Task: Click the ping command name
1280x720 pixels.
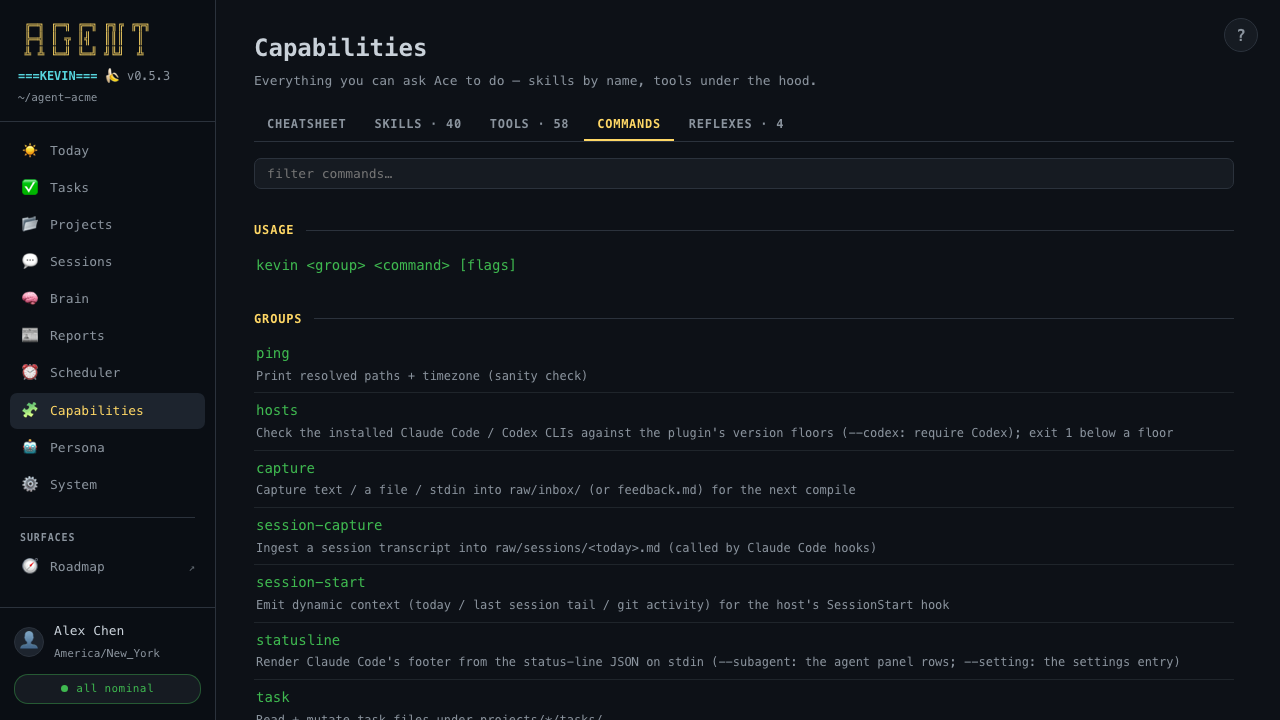Action: point(273,353)
